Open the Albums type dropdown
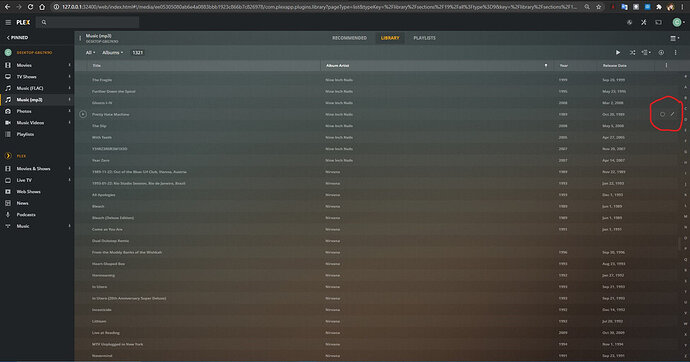Viewport: 690px width, 362px height. [x=112, y=53]
